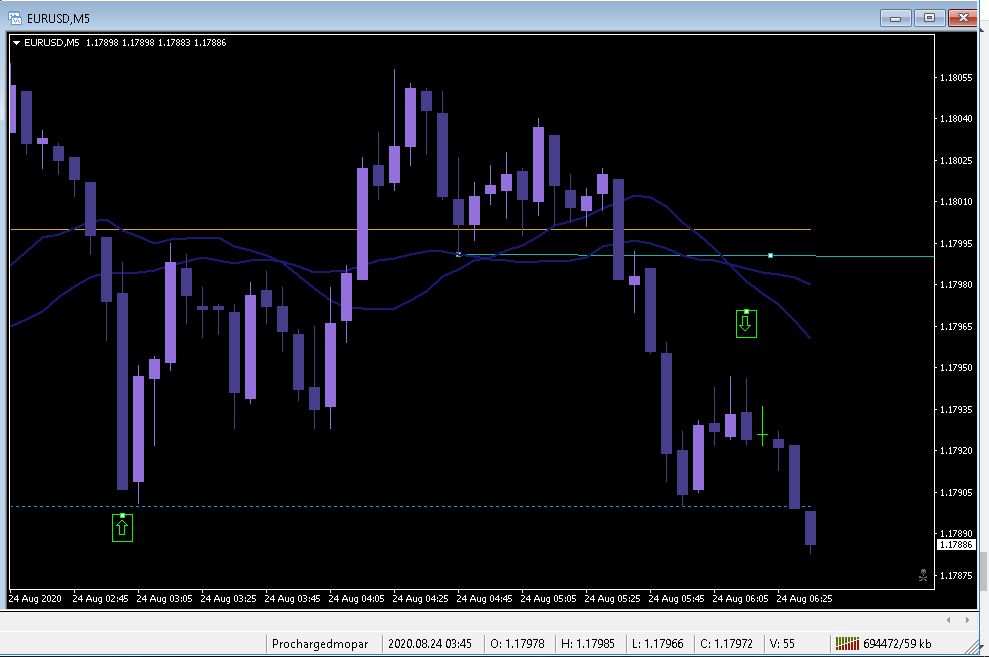Click the 1.17995 price axis label
This screenshot has width=989, height=657.
pyautogui.click(x=956, y=243)
